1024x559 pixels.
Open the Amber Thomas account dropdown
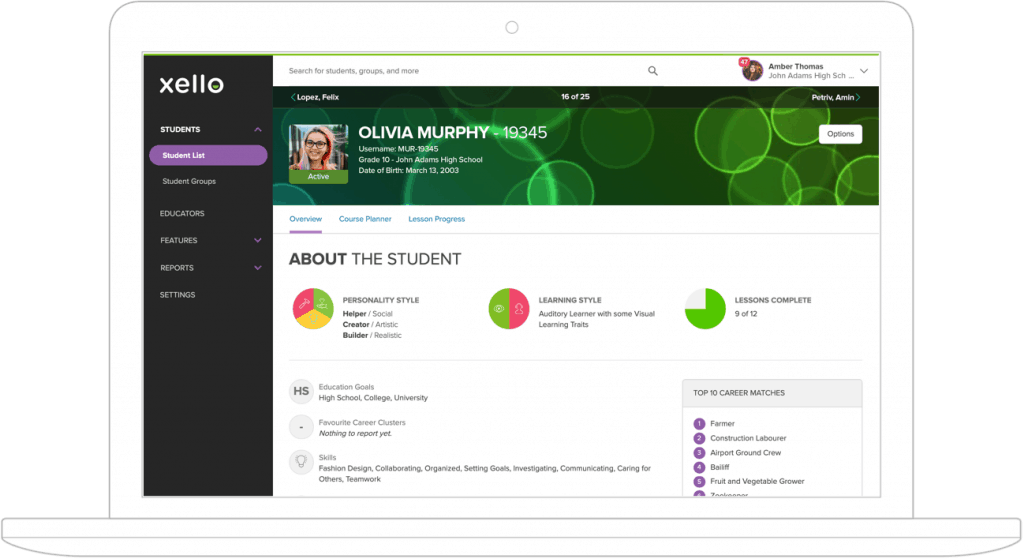point(864,71)
